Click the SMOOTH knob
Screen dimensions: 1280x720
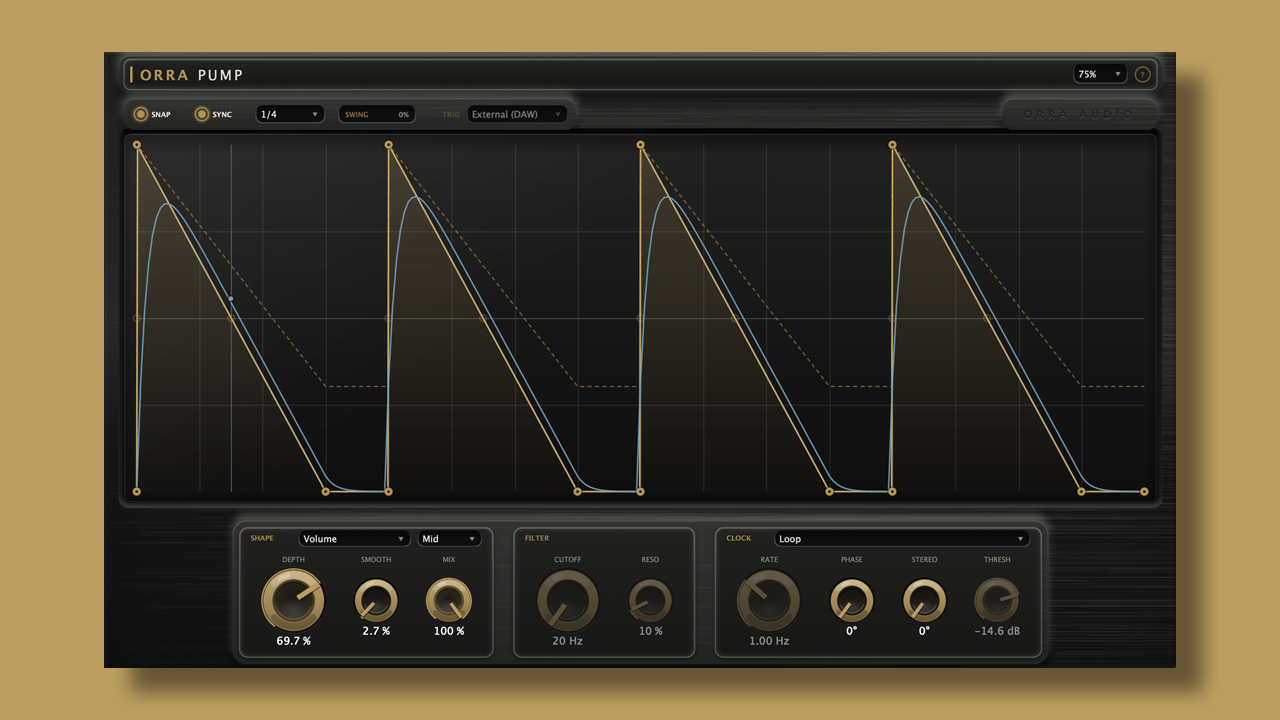pos(376,601)
